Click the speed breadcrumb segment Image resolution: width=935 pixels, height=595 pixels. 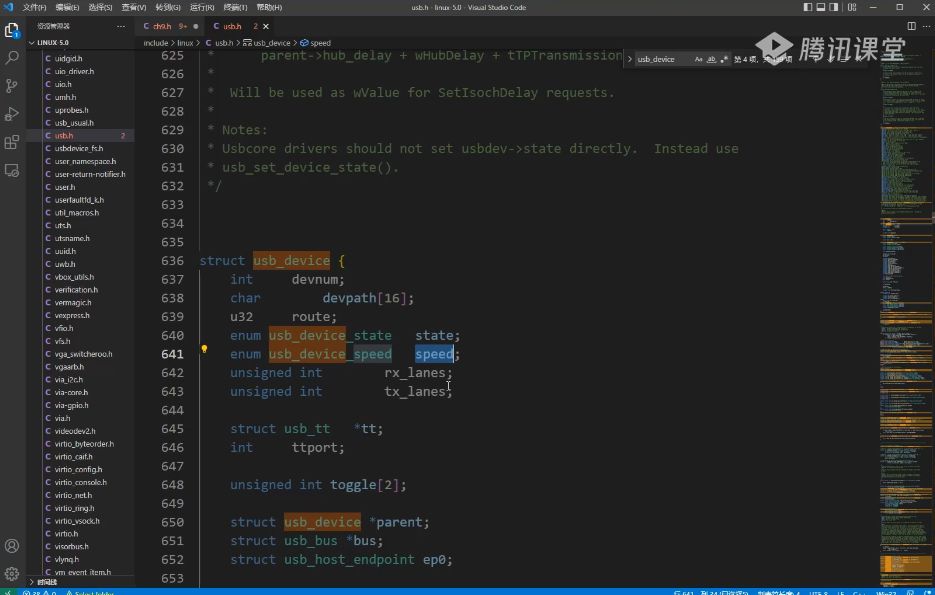coord(315,43)
